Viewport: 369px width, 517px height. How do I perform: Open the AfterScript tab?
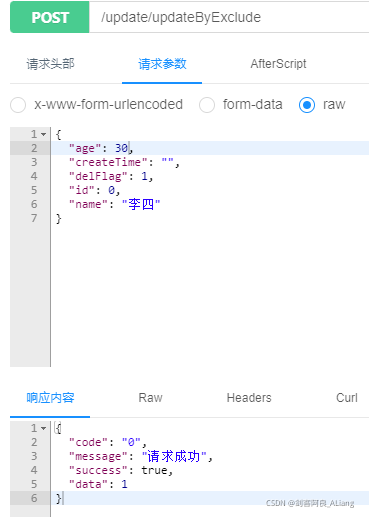point(278,64)
